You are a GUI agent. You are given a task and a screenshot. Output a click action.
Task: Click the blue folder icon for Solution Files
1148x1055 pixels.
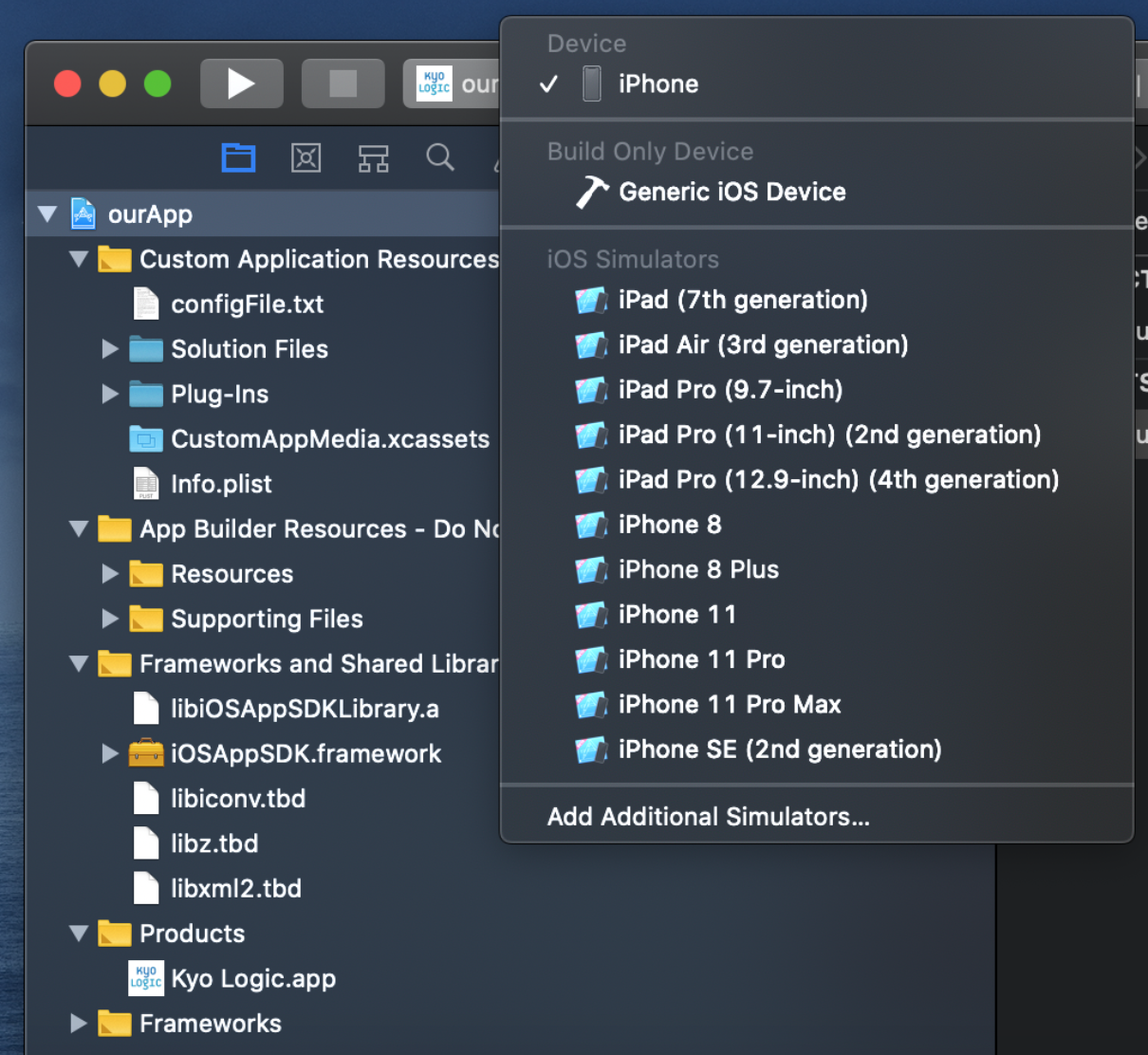(146, 349)
